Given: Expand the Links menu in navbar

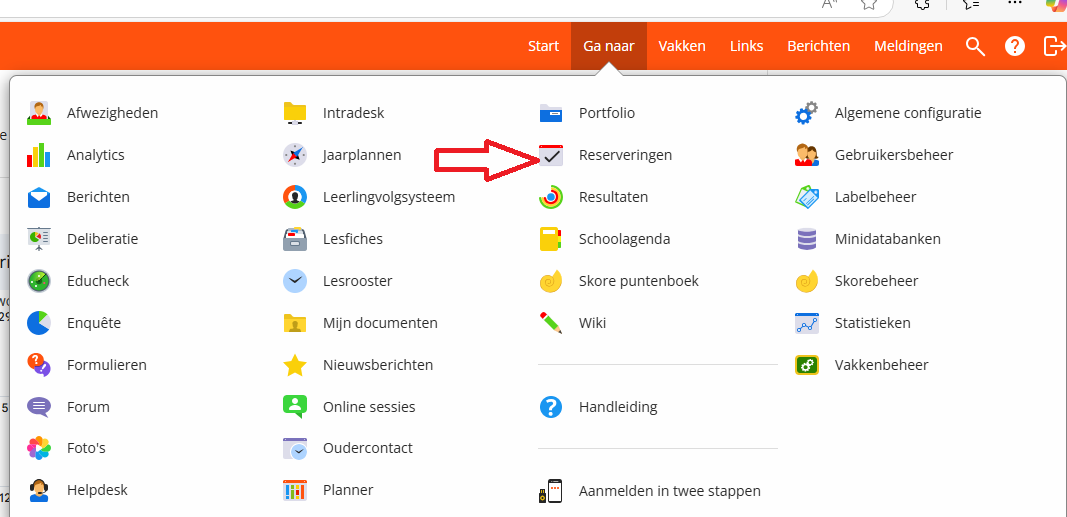Looking at the screenshot, I should [x=746, y=46].
